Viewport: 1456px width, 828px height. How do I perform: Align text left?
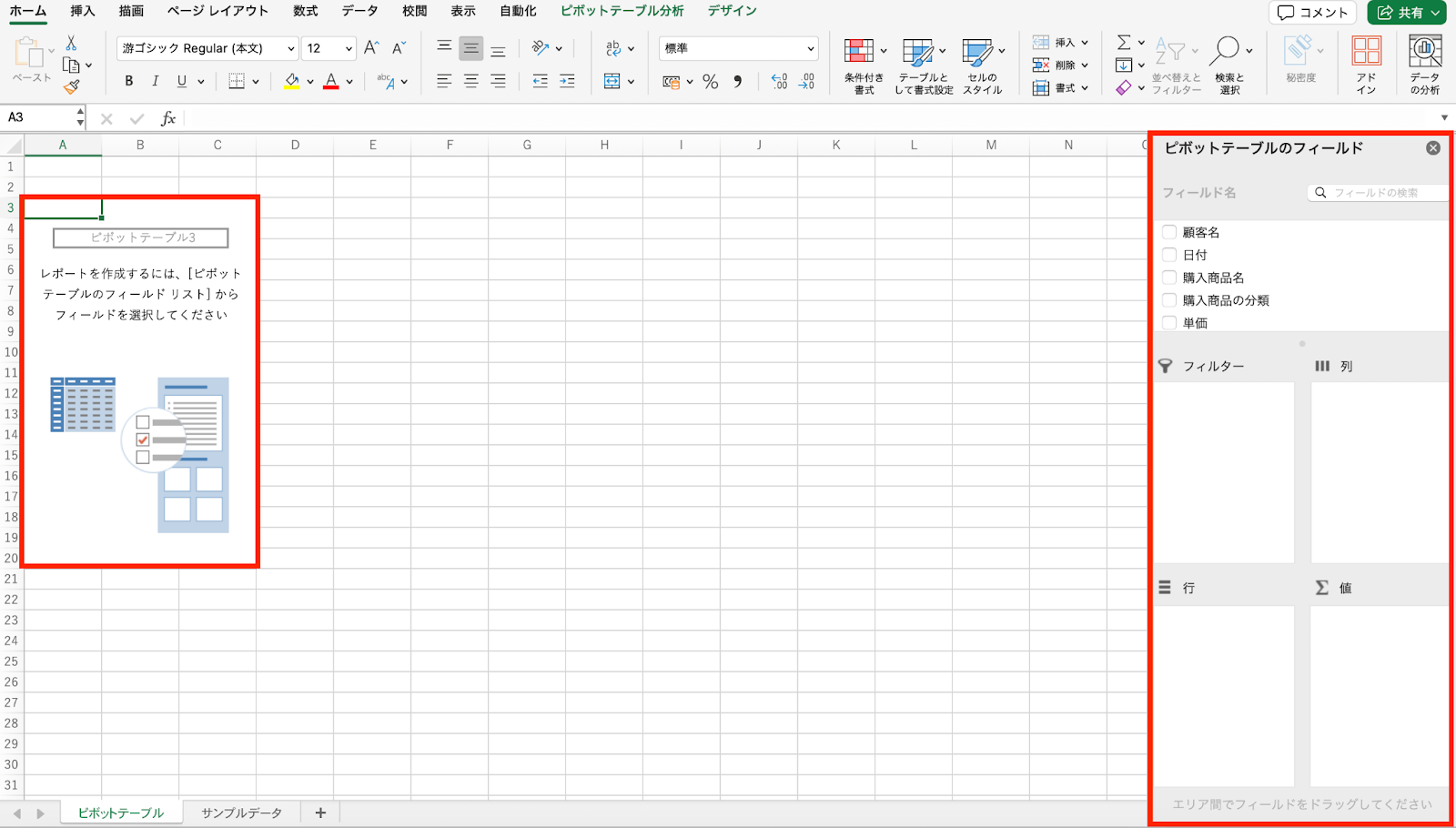(x=444, y=81)
